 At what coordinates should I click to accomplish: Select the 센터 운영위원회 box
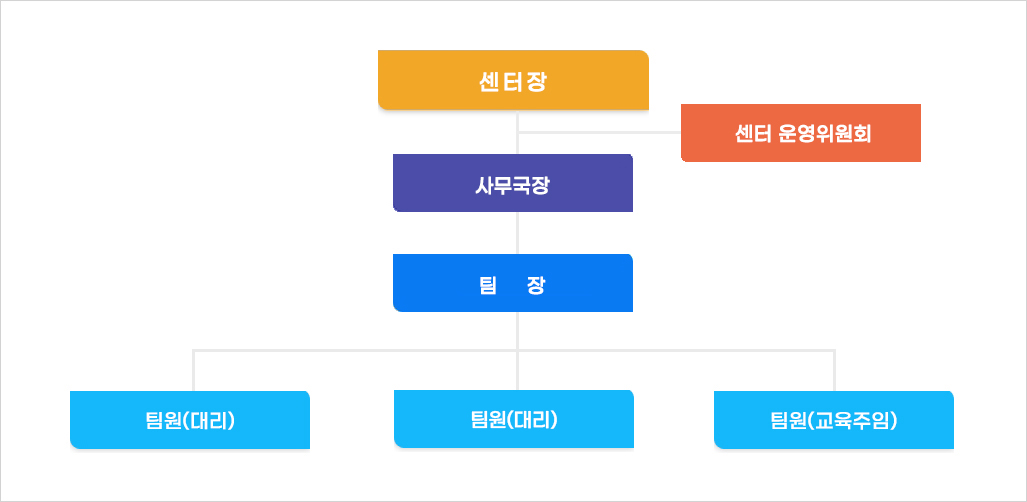800,133
